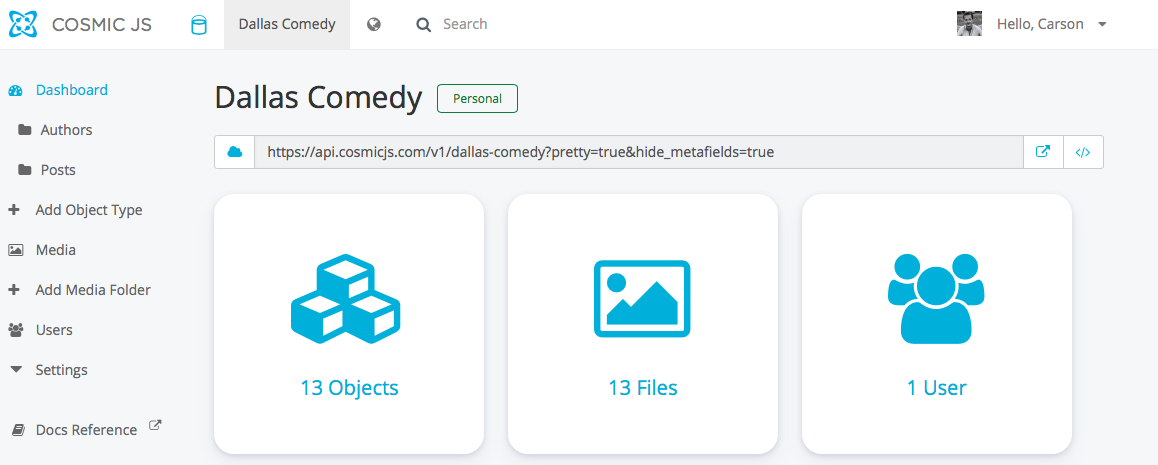This screenshot has width=1158, height=465.
Task: Click Add Object Type
Action: 88,210
